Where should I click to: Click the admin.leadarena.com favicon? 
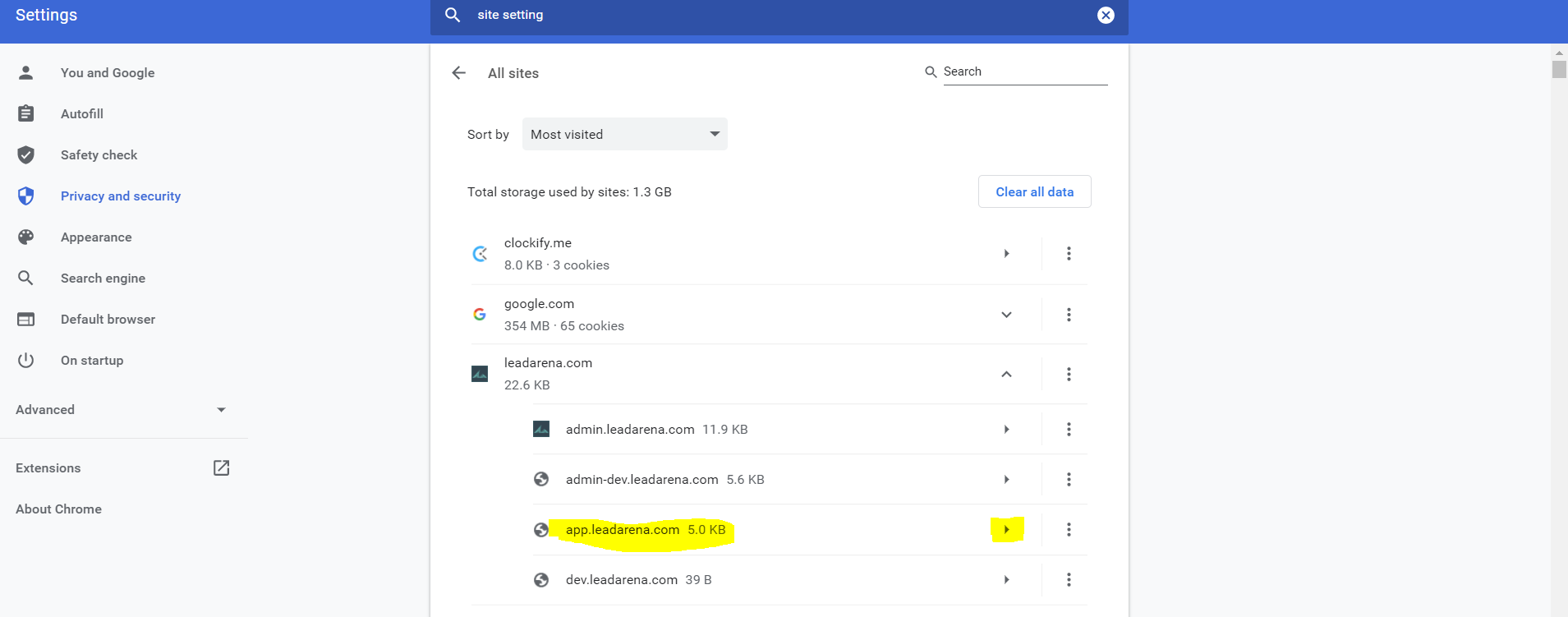point(541,429)
